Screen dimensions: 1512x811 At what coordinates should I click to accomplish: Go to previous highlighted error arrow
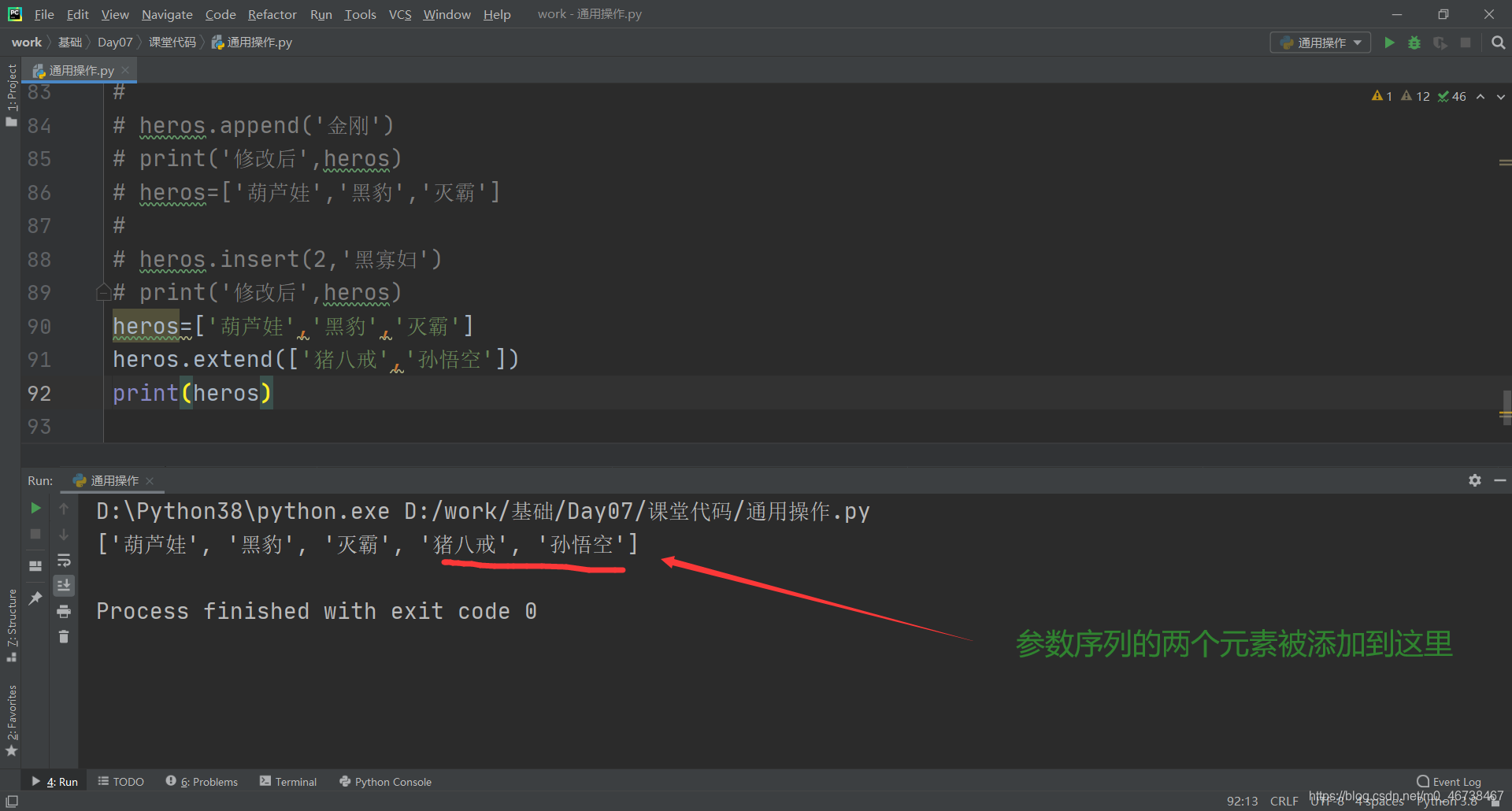1480,96
